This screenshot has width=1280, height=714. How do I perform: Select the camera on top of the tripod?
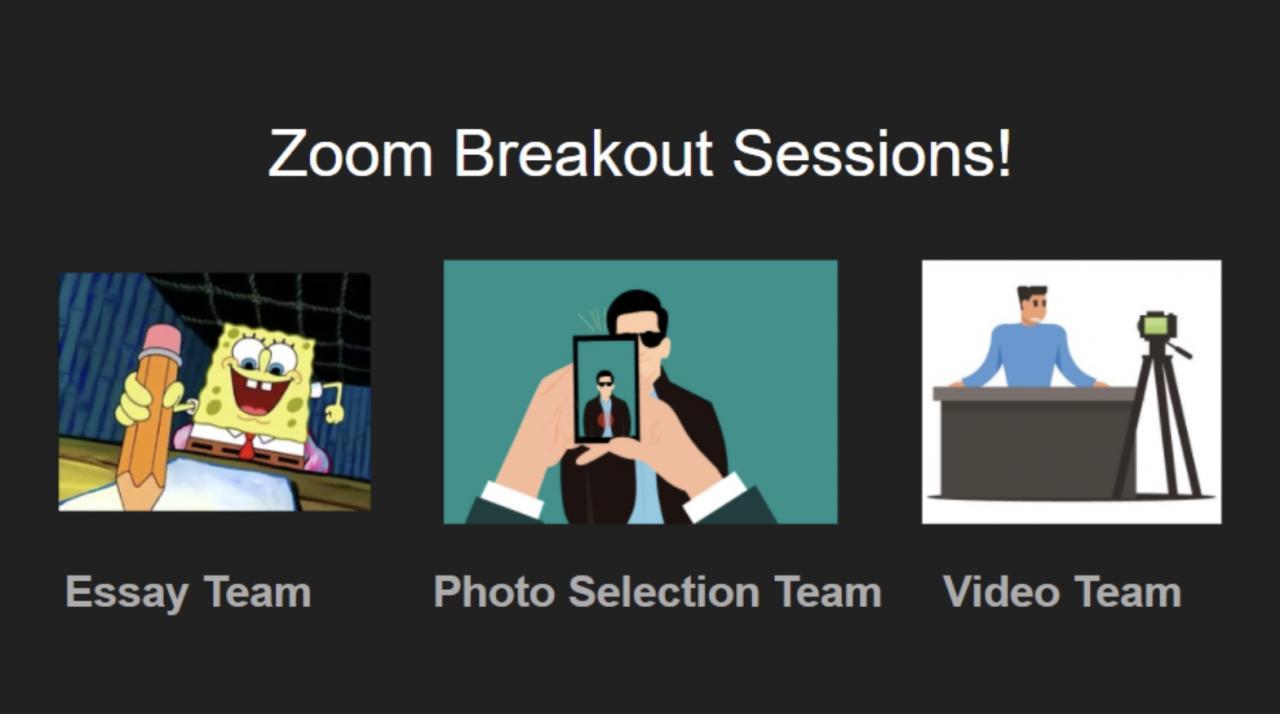(1157, 325)
